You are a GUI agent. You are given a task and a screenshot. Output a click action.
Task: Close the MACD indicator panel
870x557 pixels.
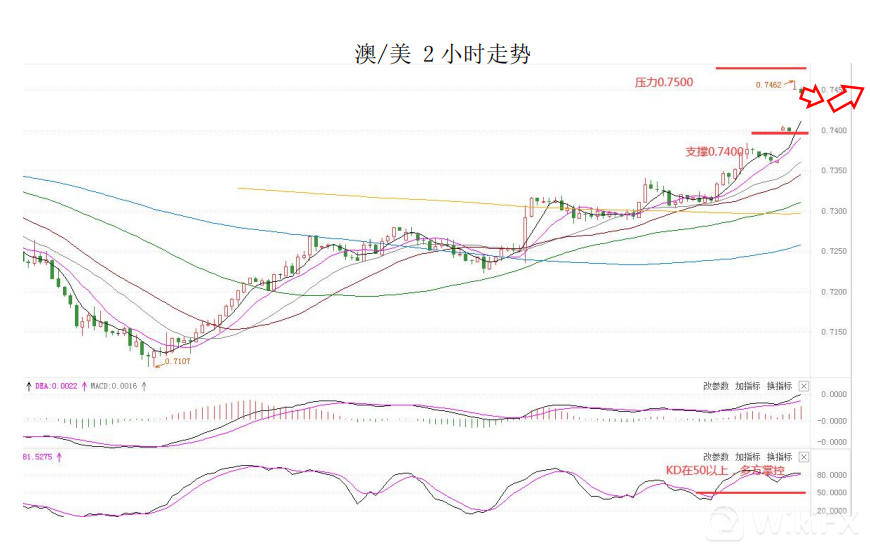(803, 387)
